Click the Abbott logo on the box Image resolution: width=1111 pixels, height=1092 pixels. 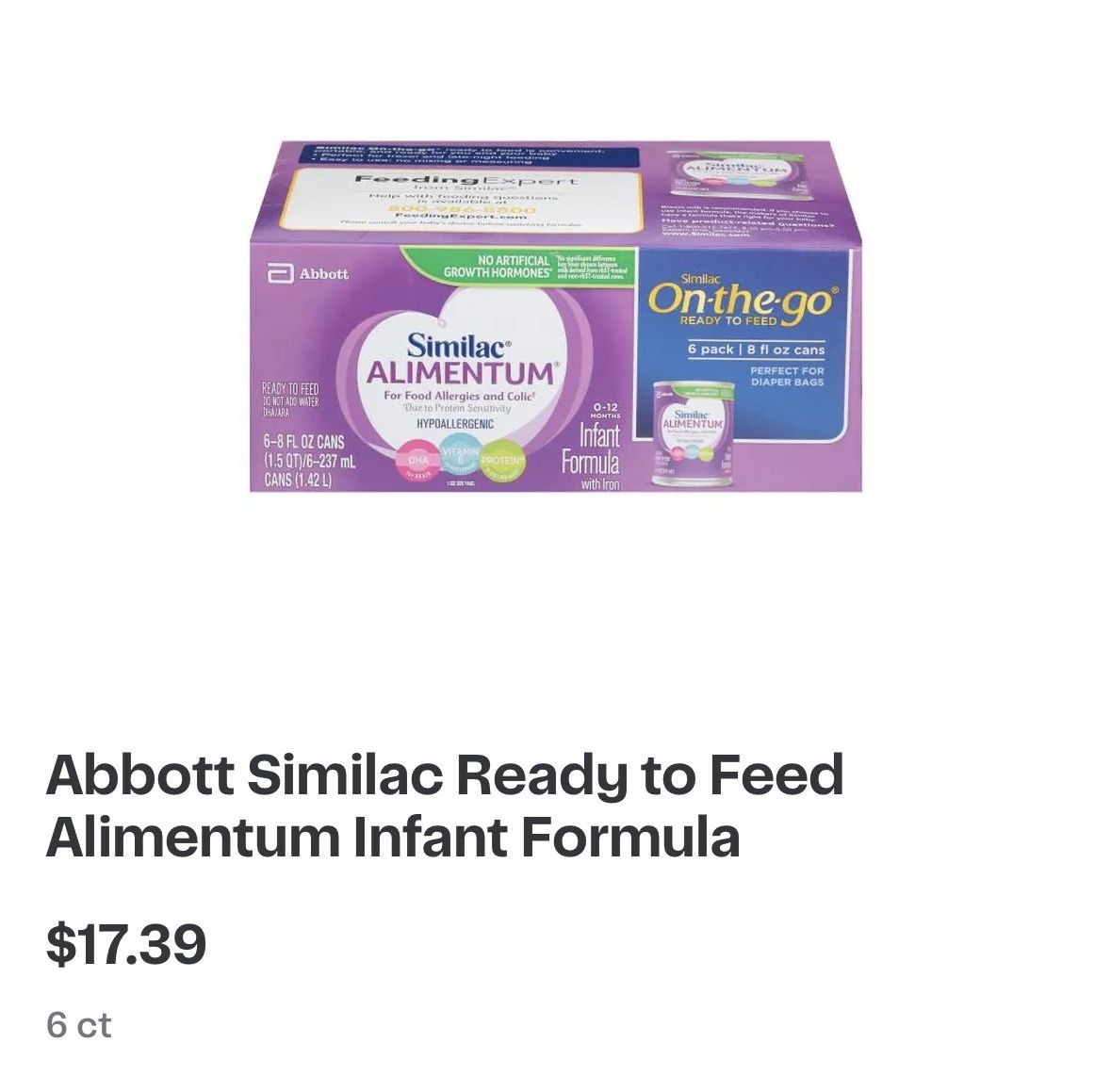point(307,273)
